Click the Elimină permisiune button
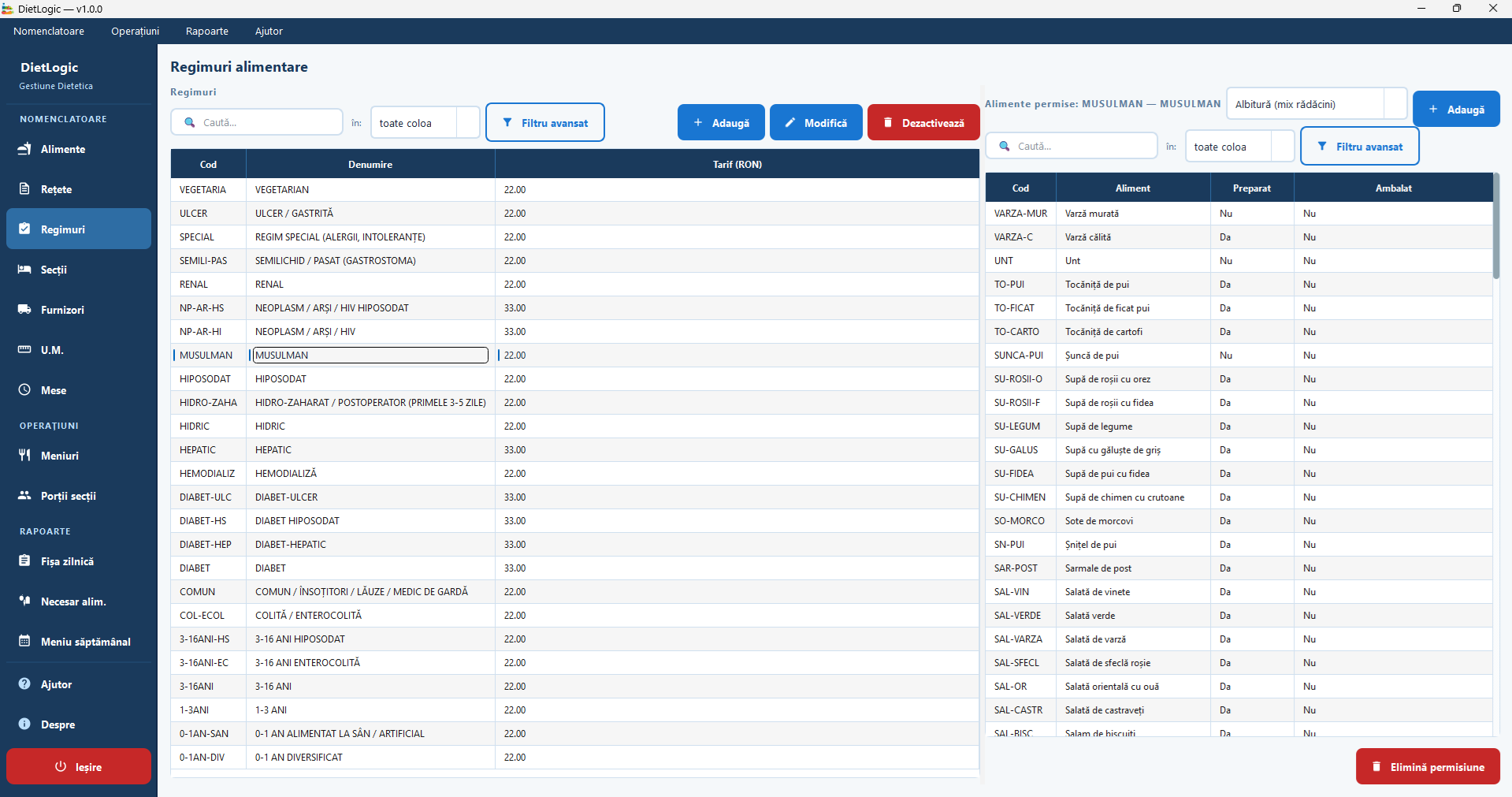Image resolution: width=1512 pixels, height=797 pixels. [x=1428, y=767]
